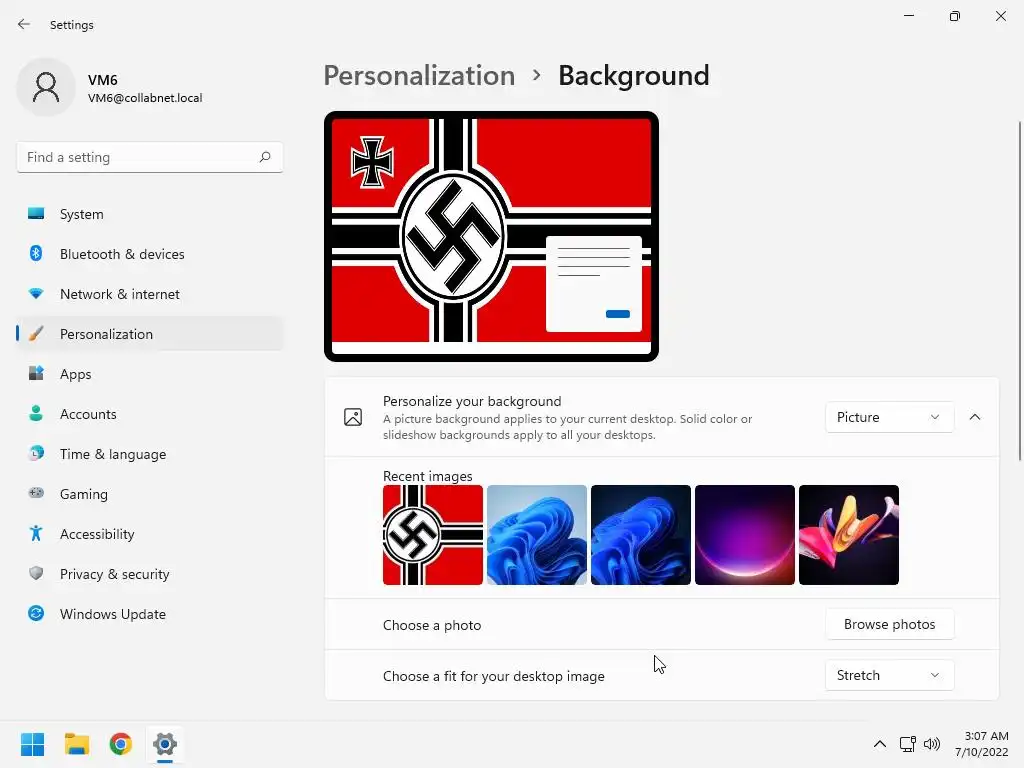Click the volume speaker tray icon
The height and width of the screenshot is (768, 1024).
932,744
